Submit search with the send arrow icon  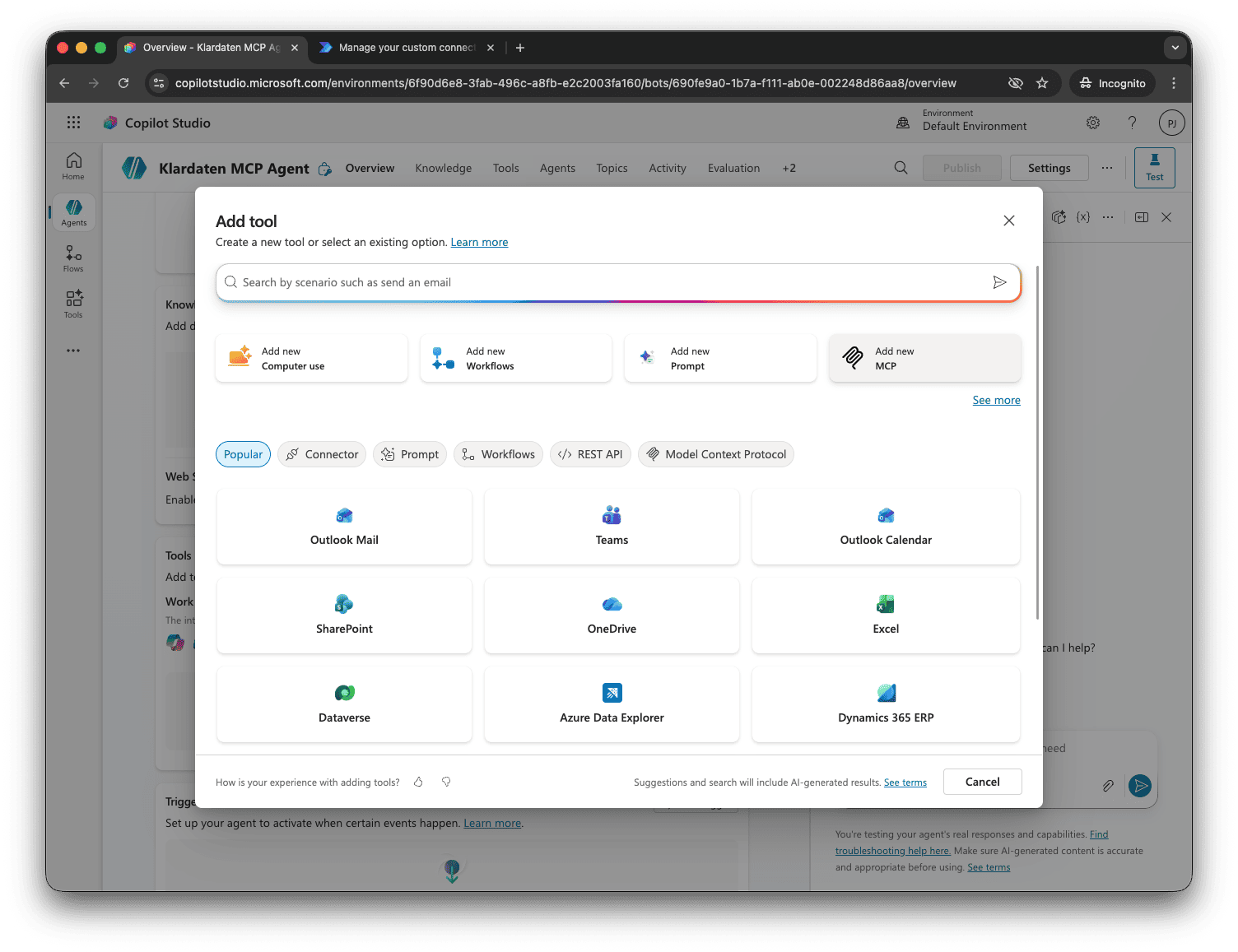coord(999,282)
